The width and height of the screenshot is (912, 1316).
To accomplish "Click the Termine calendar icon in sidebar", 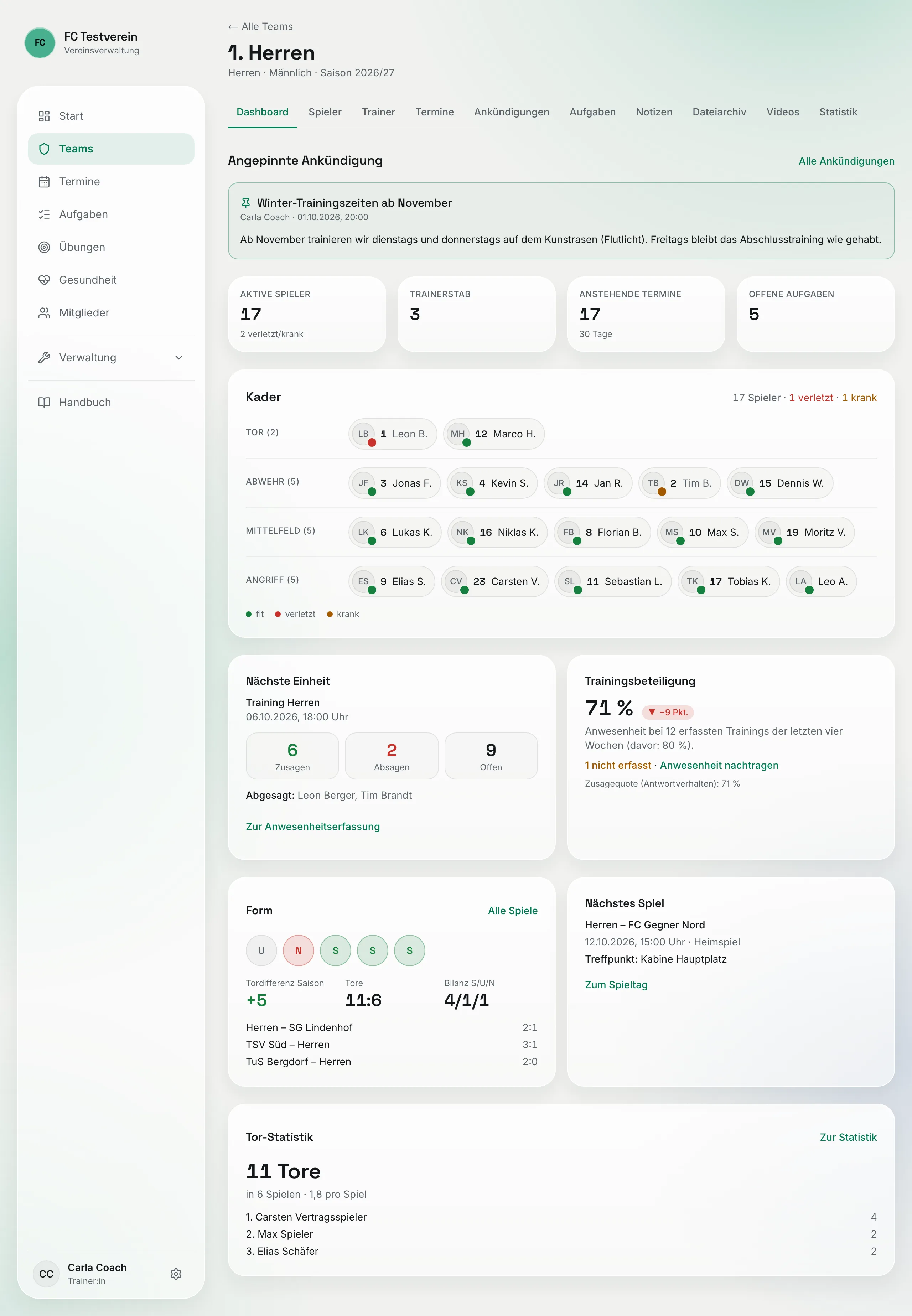I will click(44, 182).
